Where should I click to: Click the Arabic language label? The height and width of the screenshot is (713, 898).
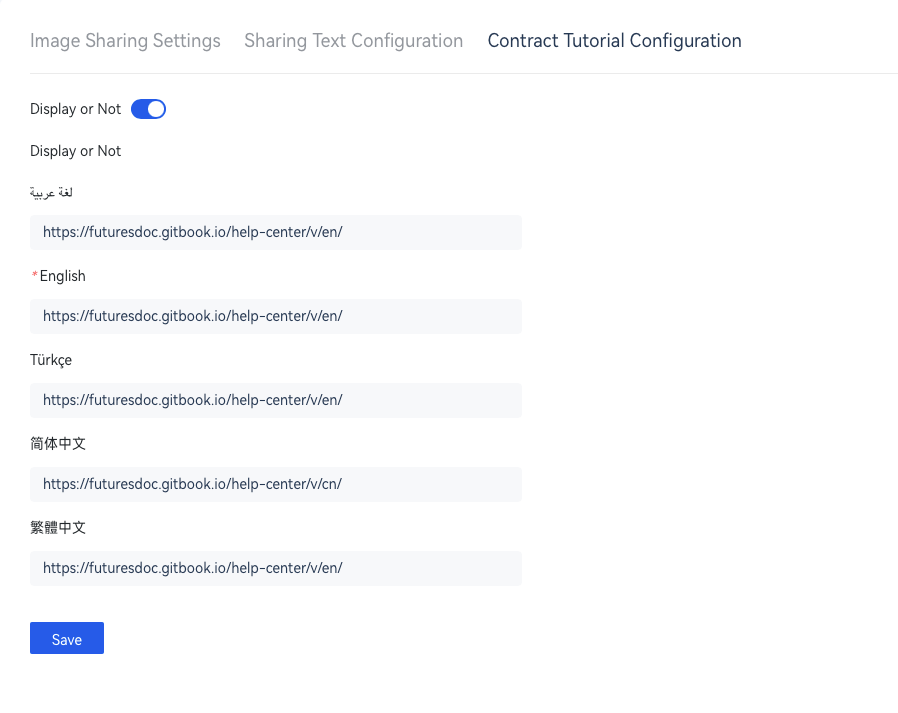click(52, 192)
